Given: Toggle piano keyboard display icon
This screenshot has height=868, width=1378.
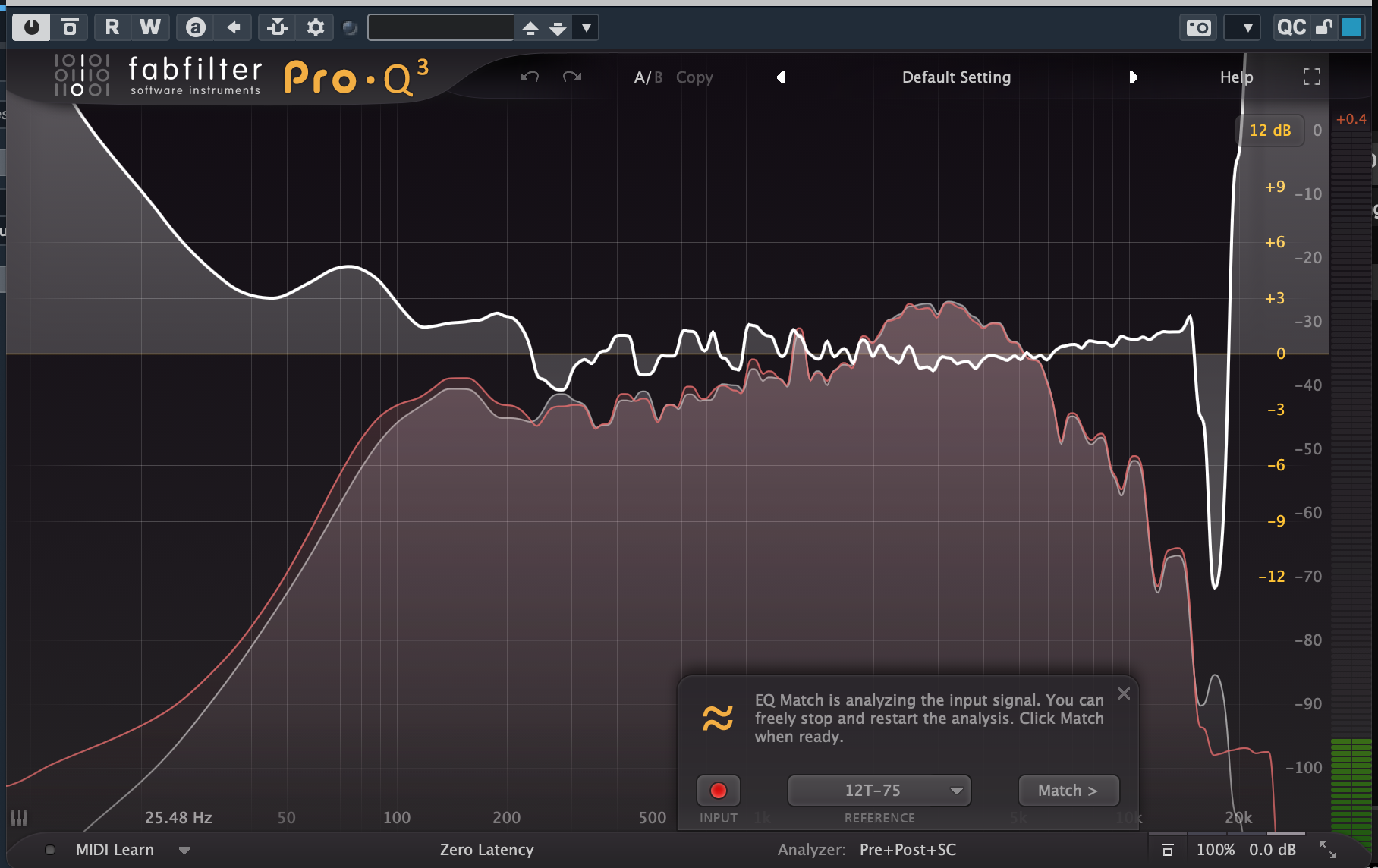Looking at the screenshot, I should coord(19,817).
